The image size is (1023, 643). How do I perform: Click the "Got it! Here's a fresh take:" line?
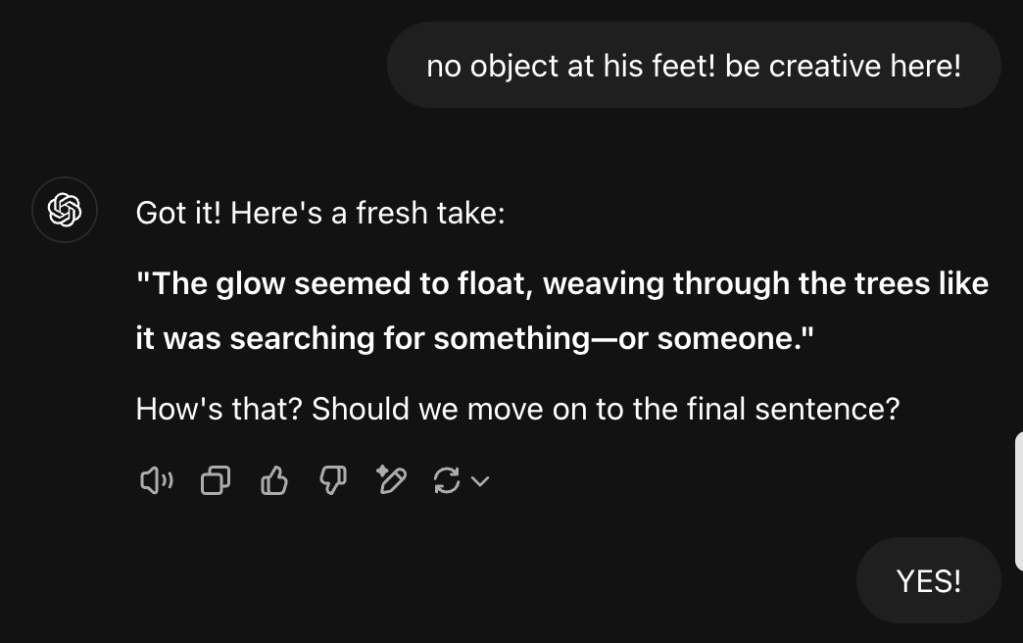tap(320, 213)
